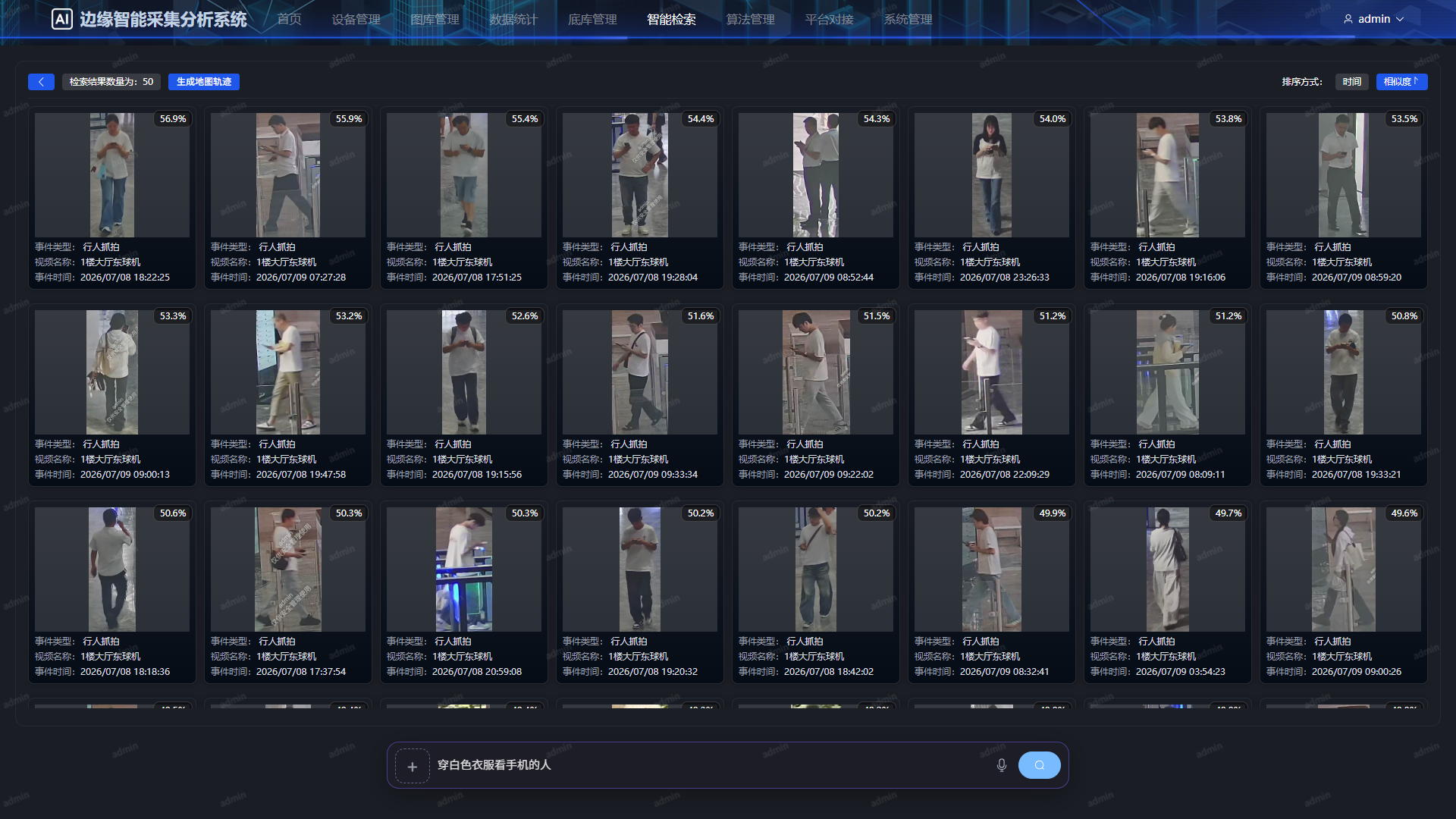1456x819 pixels.
Task: Click the admin user avatar icon
Action: [1348, 19]
